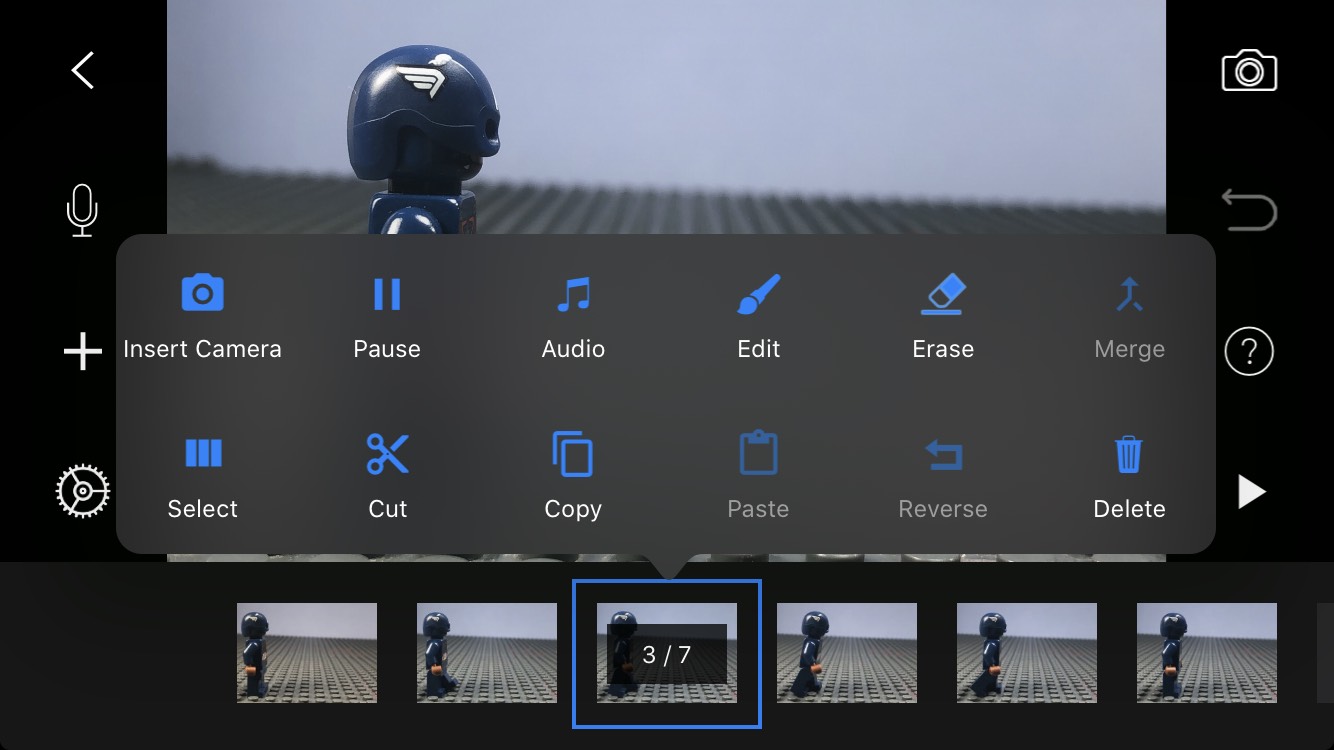Play the movie with play button
1334x750 pixels.
click(1251, 491)
